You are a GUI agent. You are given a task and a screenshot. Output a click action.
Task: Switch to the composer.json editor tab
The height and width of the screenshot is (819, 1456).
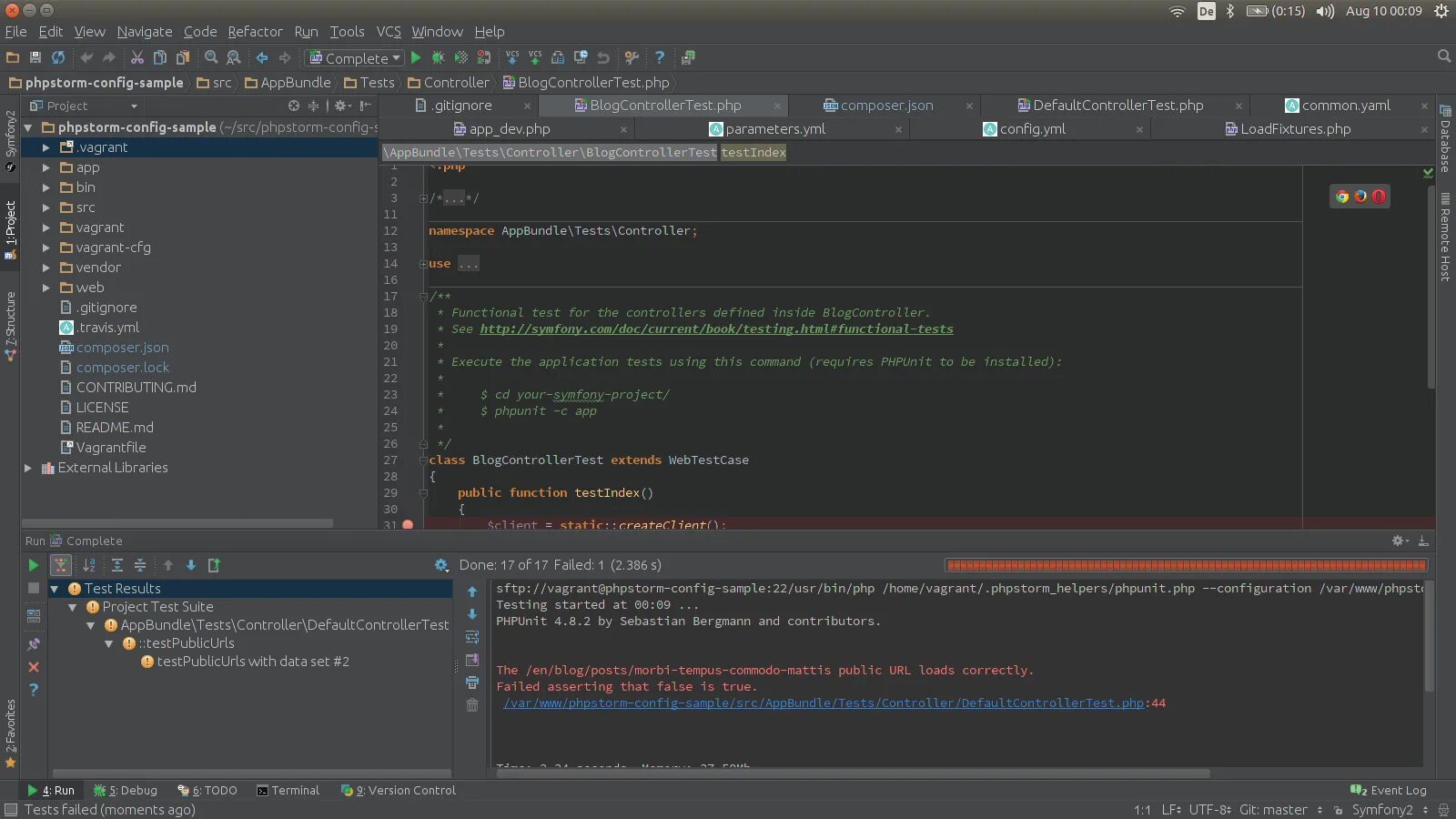click(885, 106)
